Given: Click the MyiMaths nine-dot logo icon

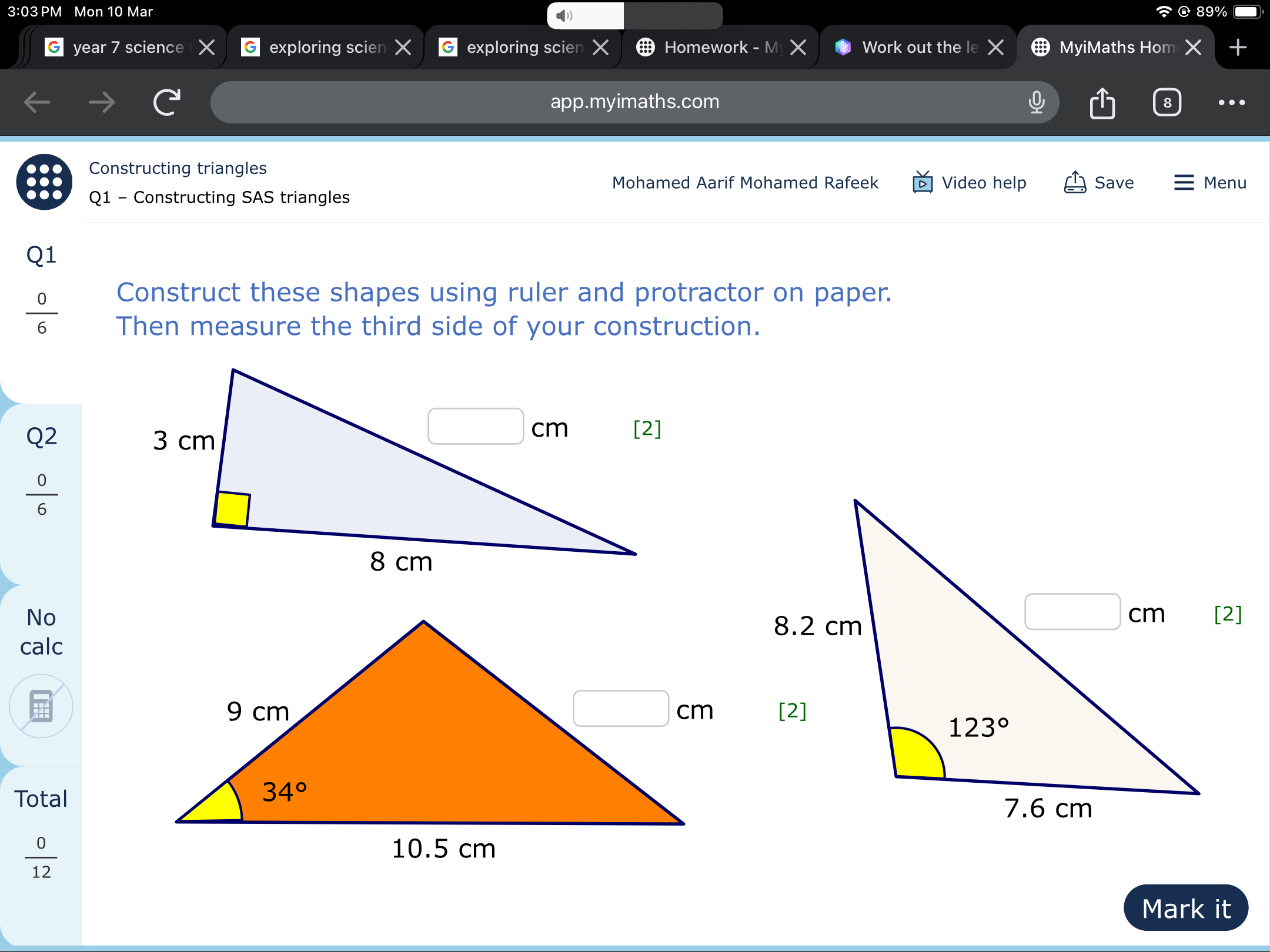Looking at the screenshot, I should [x=44, y=182].
